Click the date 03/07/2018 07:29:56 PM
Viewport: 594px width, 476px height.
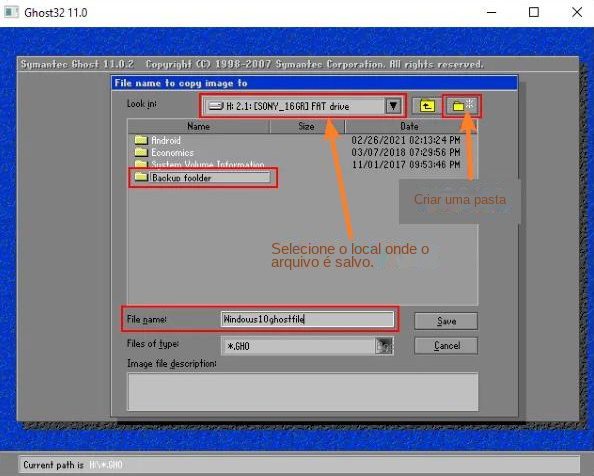tap(406, 152)
